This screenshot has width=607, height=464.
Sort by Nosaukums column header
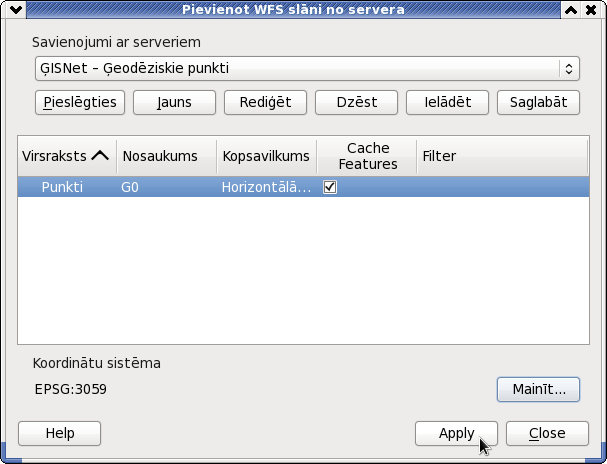pos(166,156)
